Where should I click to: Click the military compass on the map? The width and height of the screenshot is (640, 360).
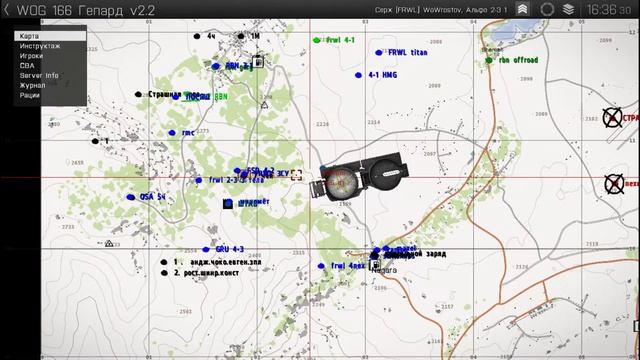point(360,177)
